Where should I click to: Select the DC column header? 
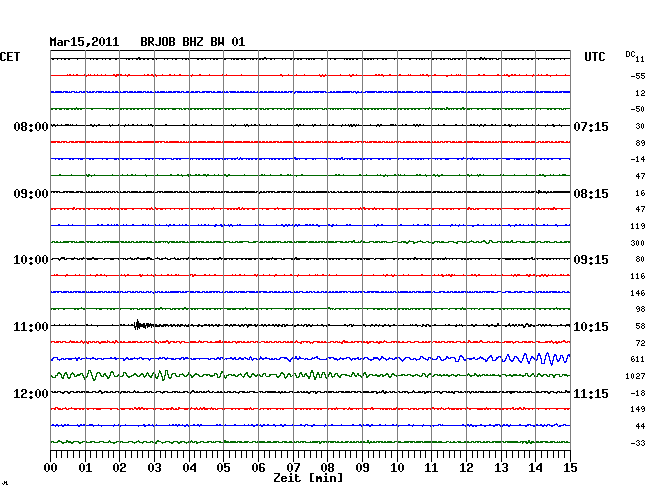click(630, 54)
